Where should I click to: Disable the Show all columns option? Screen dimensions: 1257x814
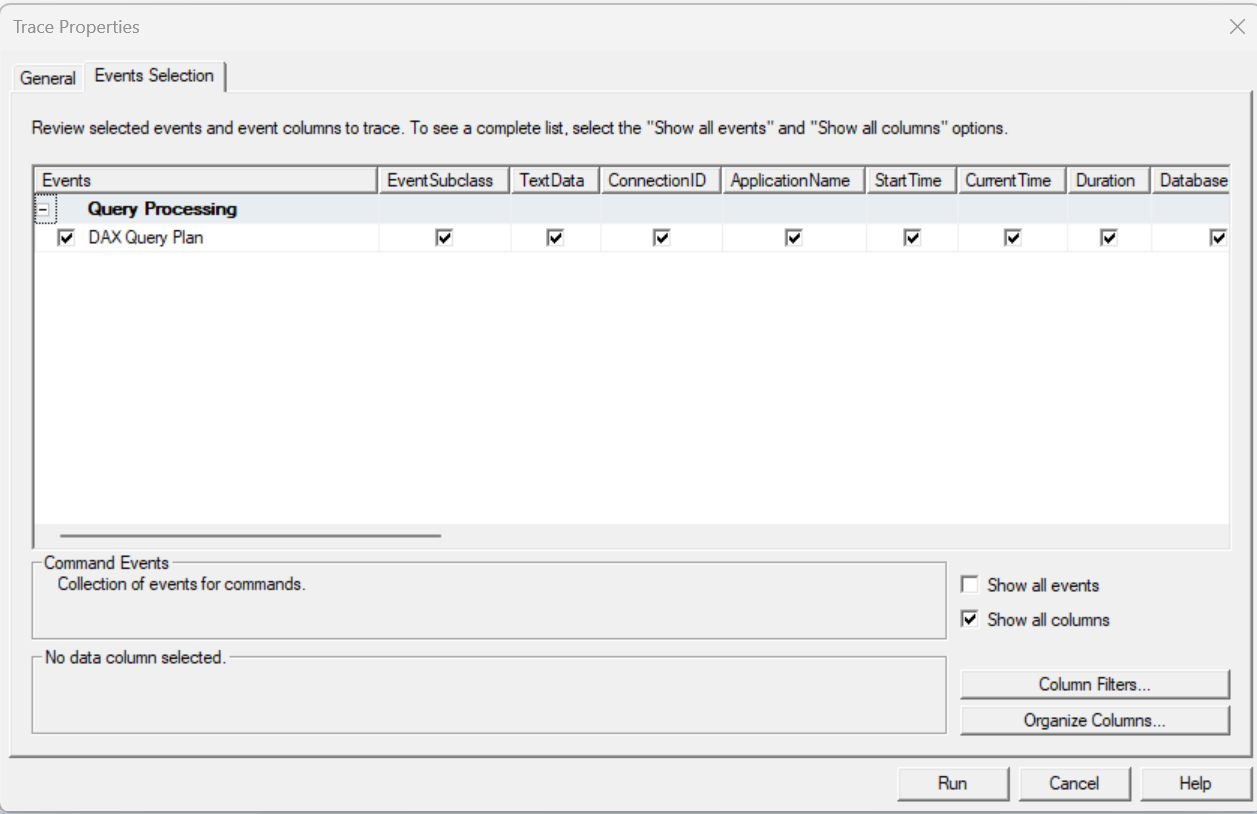click(x=969, y=619)
